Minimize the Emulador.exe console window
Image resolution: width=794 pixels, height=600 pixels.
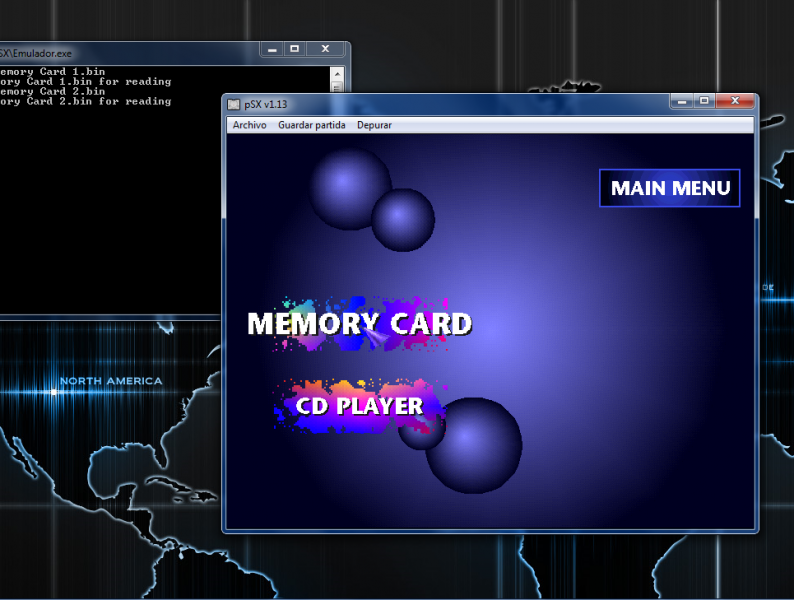[x=272, y=49]
